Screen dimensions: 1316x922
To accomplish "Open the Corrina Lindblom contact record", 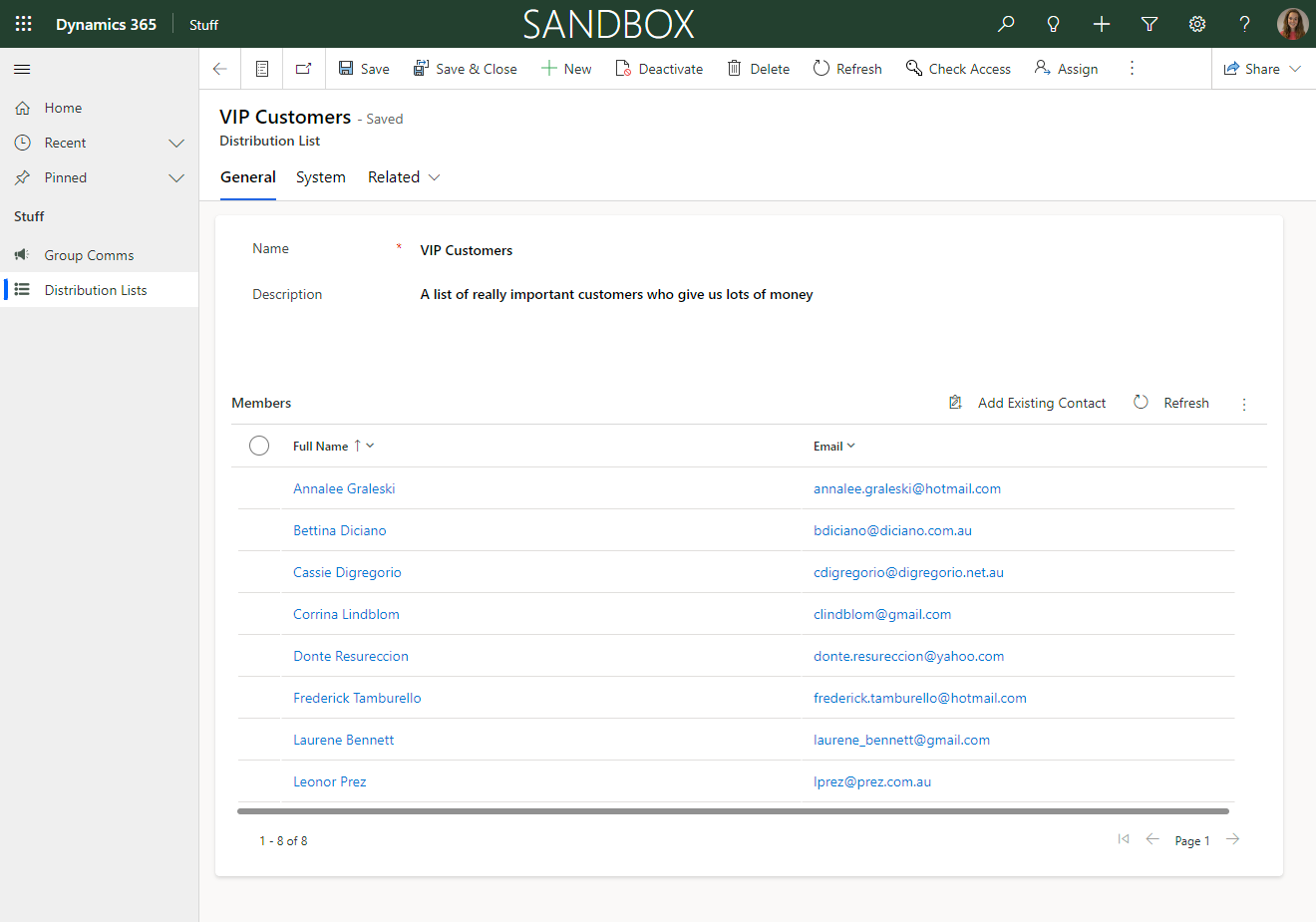I will [346, 614].
